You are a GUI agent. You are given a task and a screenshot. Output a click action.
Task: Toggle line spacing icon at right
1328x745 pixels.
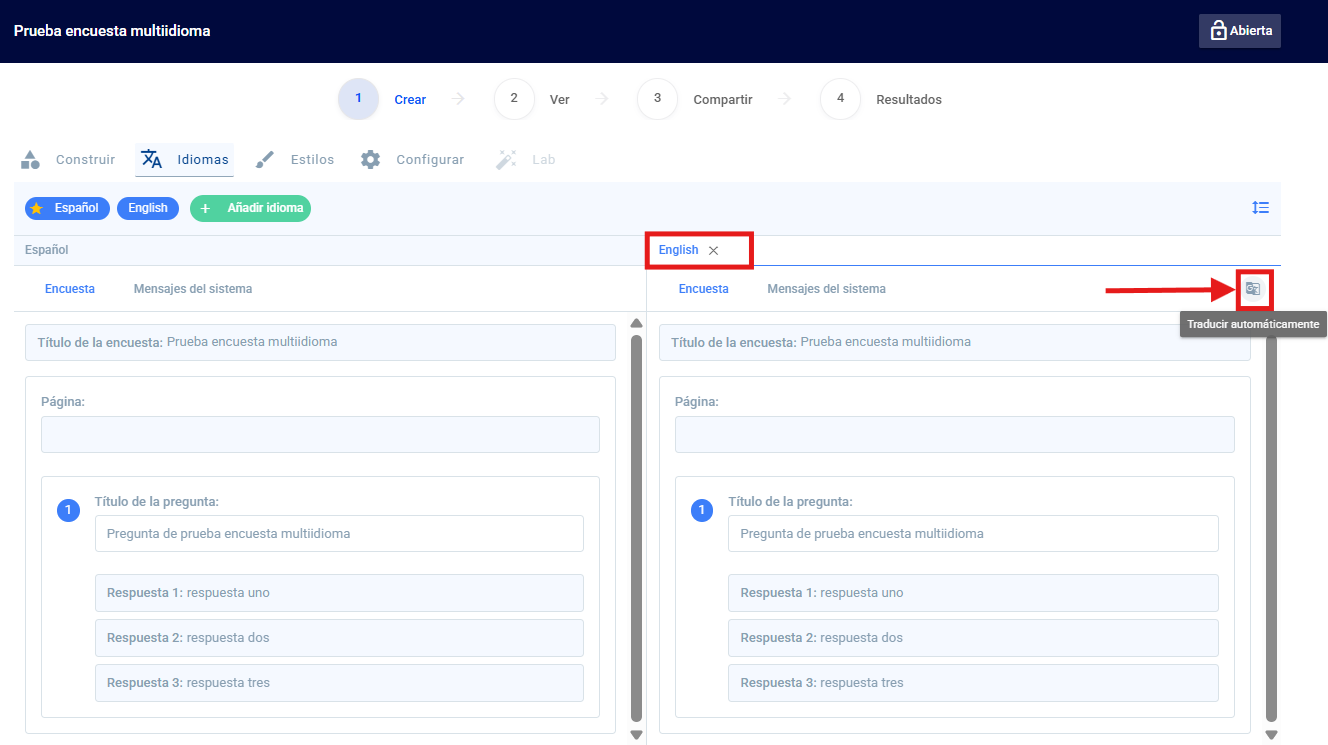point(1260,208)
